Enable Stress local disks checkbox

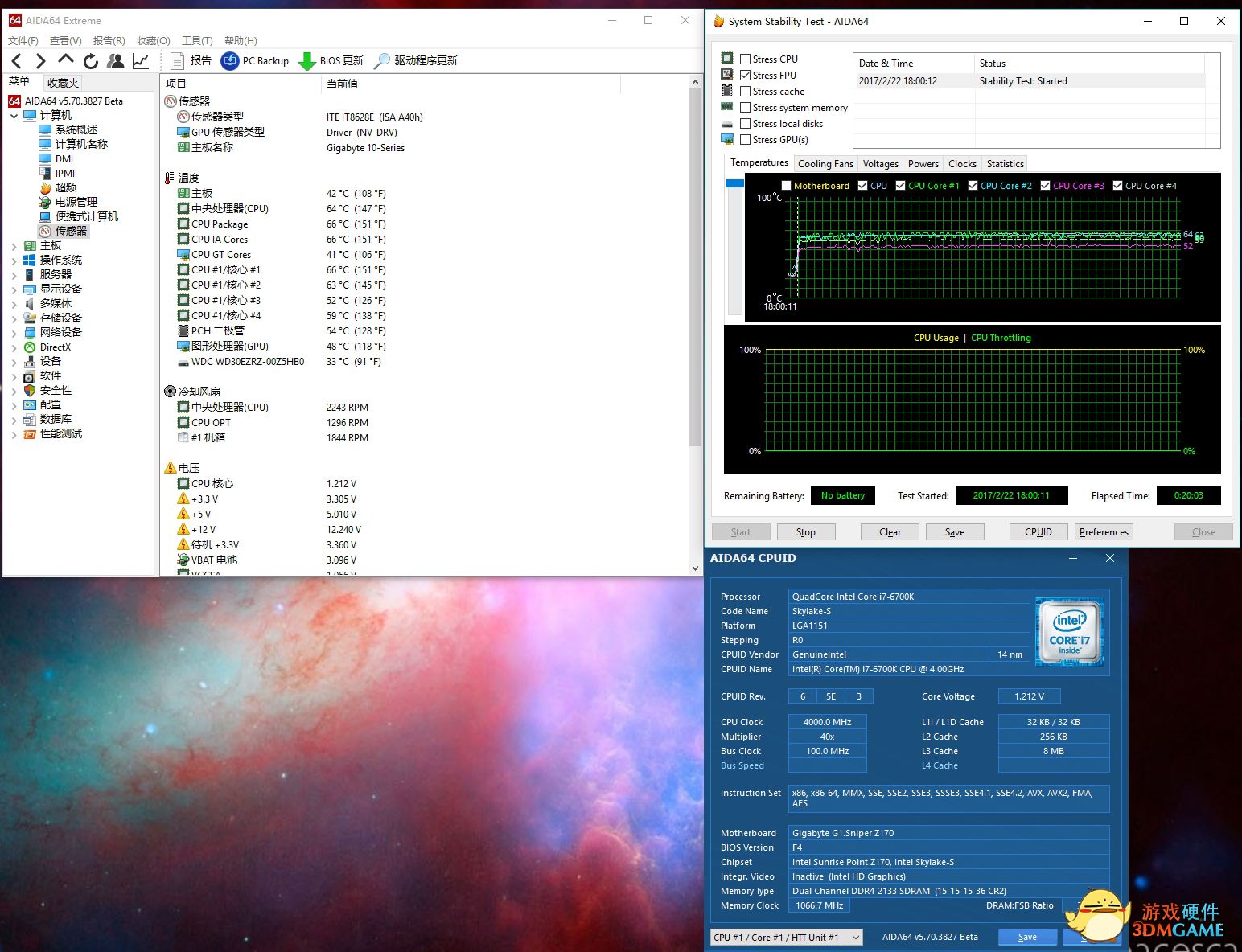[x=745, y=123]
